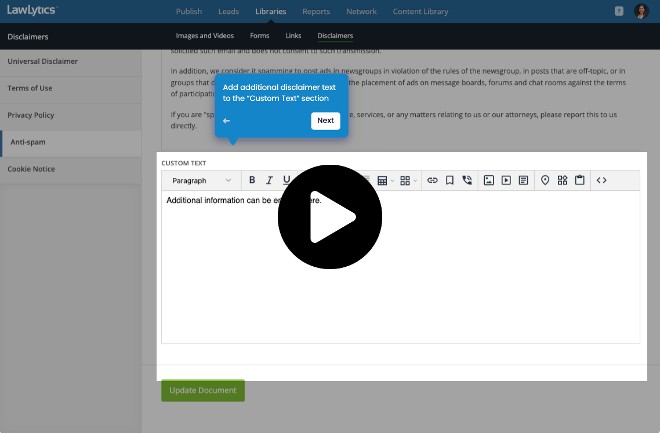Screen dimensions: 660x433
Task: Open the widgets blocks icon
Action: [x=562, y=180]
